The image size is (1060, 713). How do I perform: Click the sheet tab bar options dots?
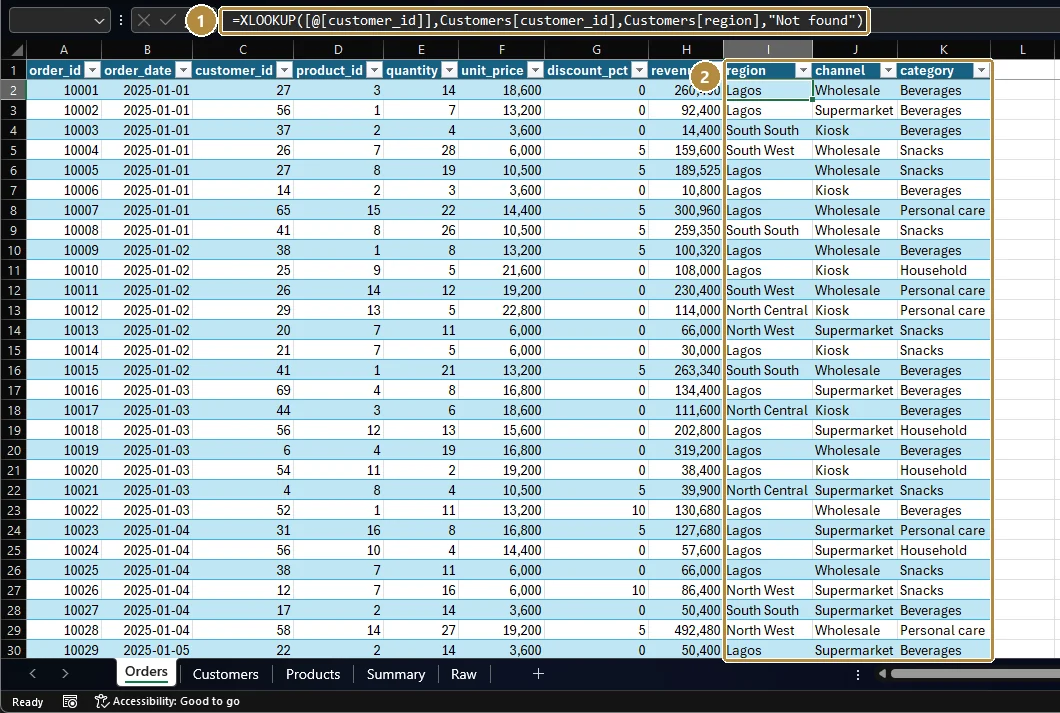click(858, 674)
